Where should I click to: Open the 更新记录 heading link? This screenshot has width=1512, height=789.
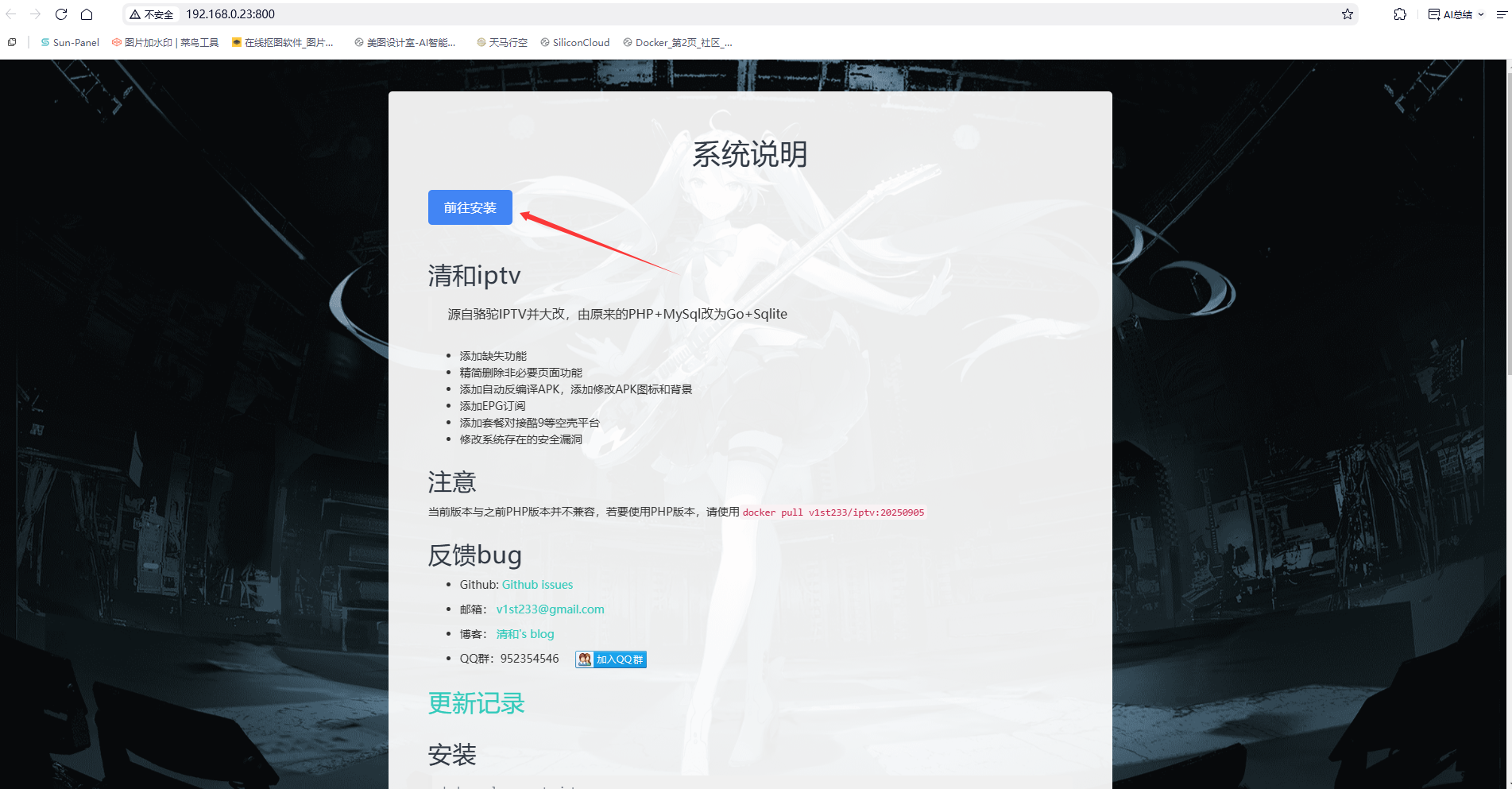point(477,703)
